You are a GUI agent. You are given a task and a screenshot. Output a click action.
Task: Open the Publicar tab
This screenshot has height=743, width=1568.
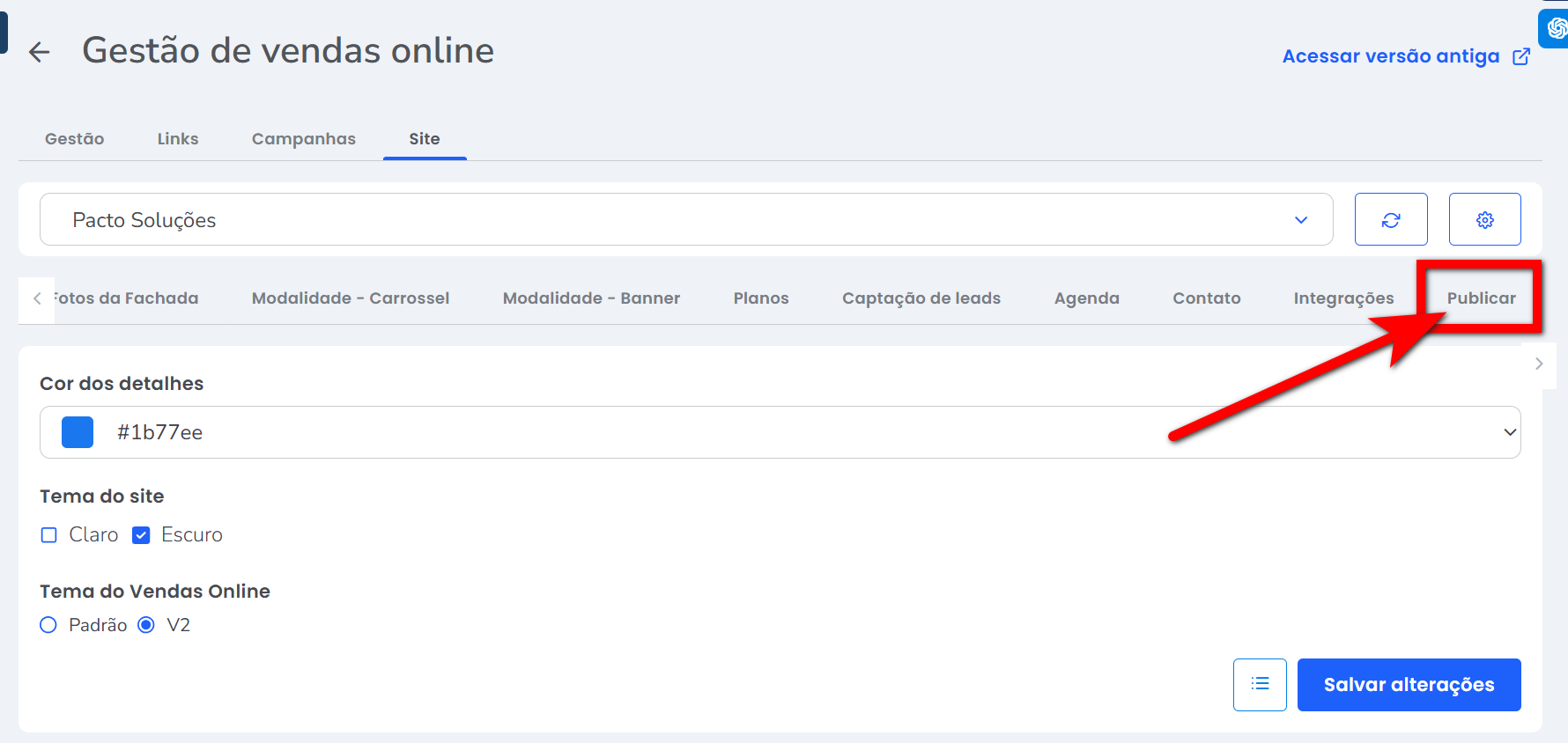point(1481,298)
